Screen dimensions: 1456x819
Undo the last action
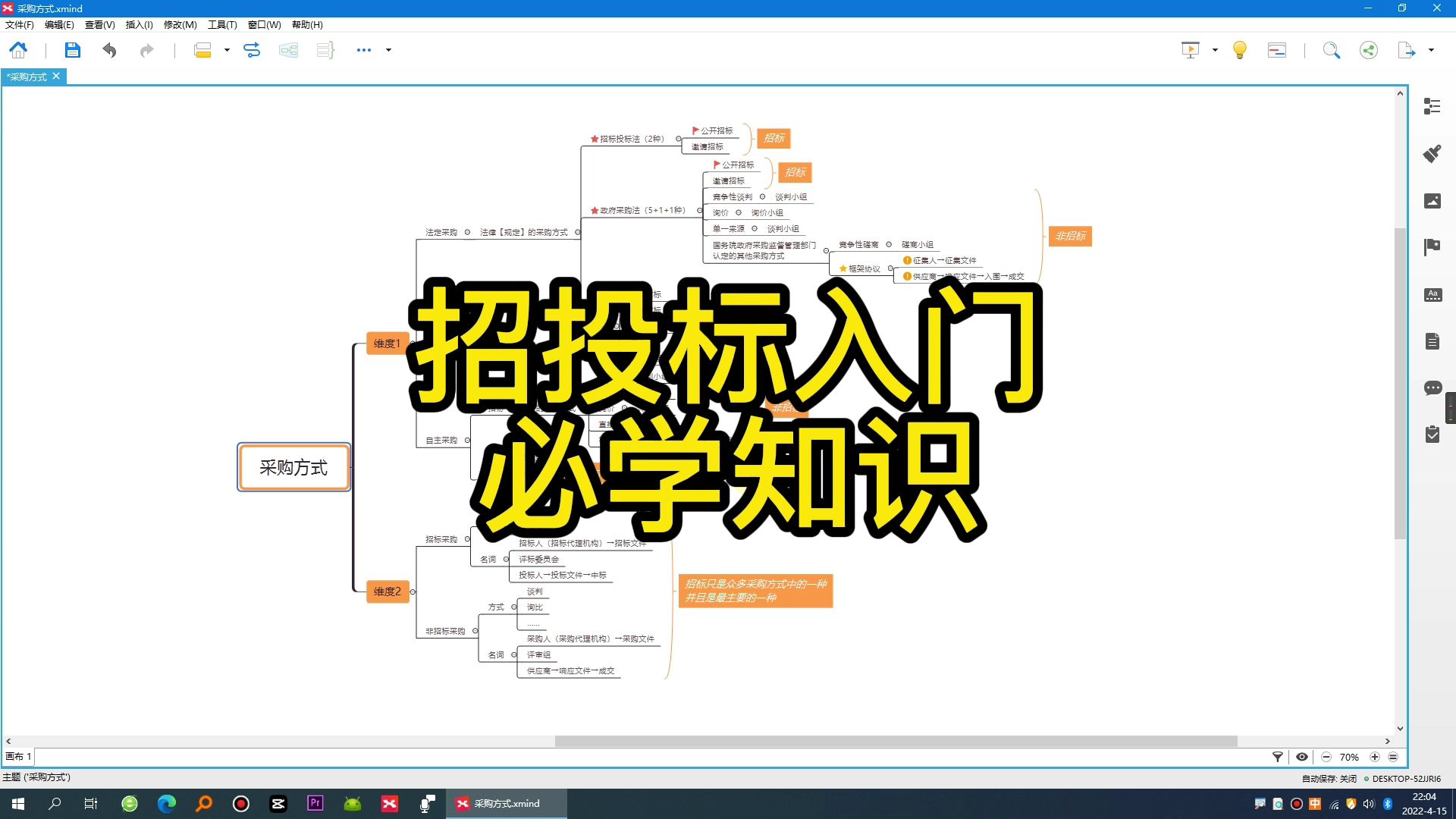click(x=110, y=50)
